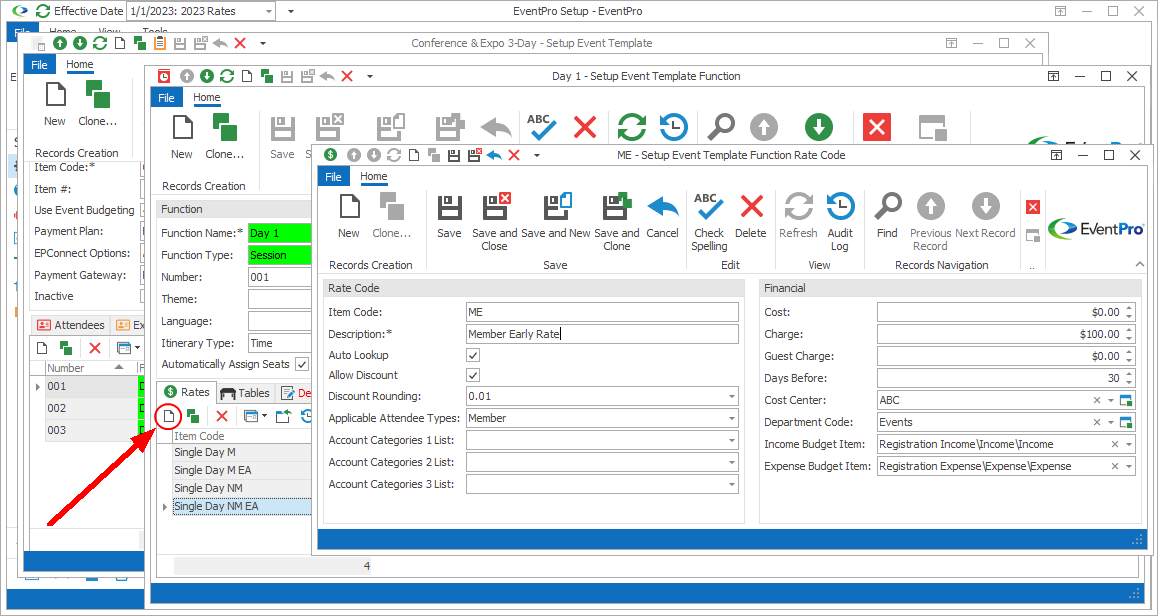This screenshot has height=616, width=1158.
Task: Open Cost Center lookup window icon
Action: pyautogui.click(x=1126, y=400)
